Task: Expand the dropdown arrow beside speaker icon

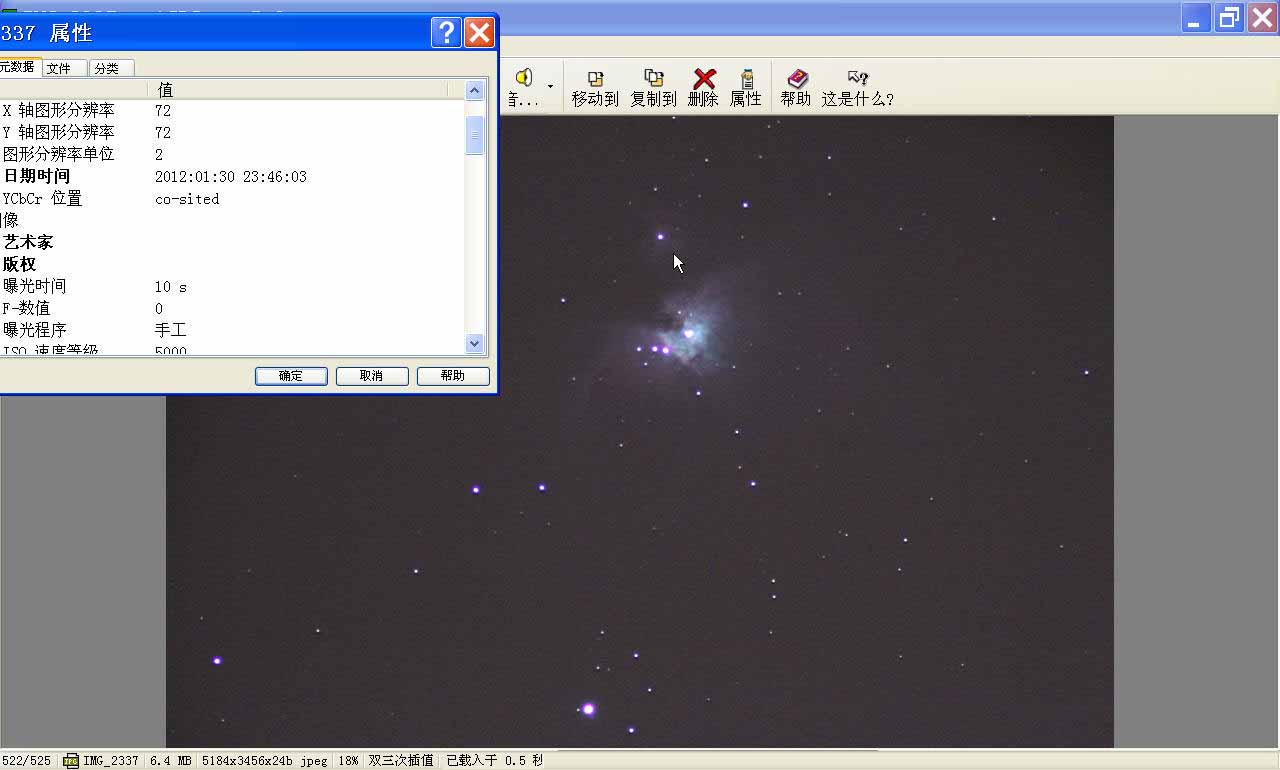Action: tap(550, 86)
